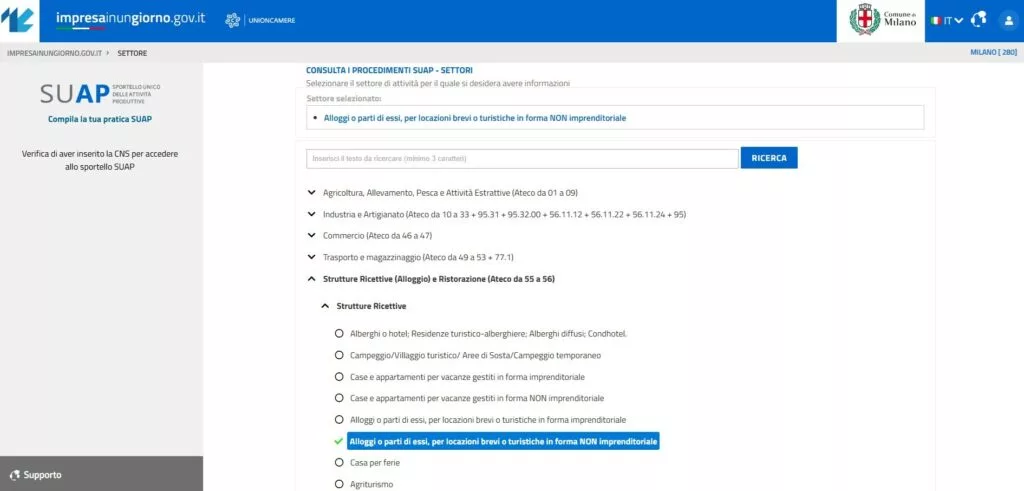The height and width of the screenshot is (491, 1024).
Task: Click the Supporto speech bubble icon
Action: pos(14,474)
